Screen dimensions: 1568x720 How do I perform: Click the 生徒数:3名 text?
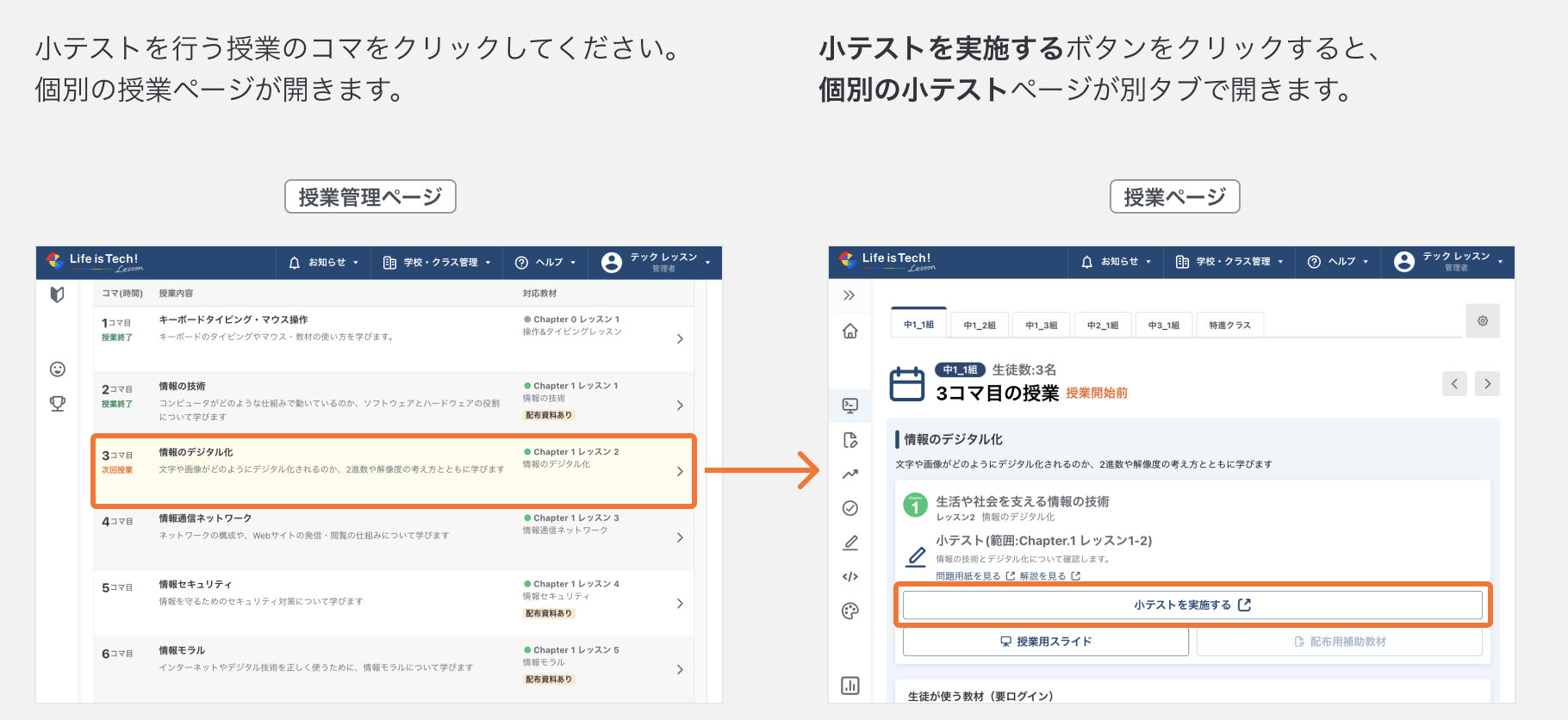pos(1024,369)
